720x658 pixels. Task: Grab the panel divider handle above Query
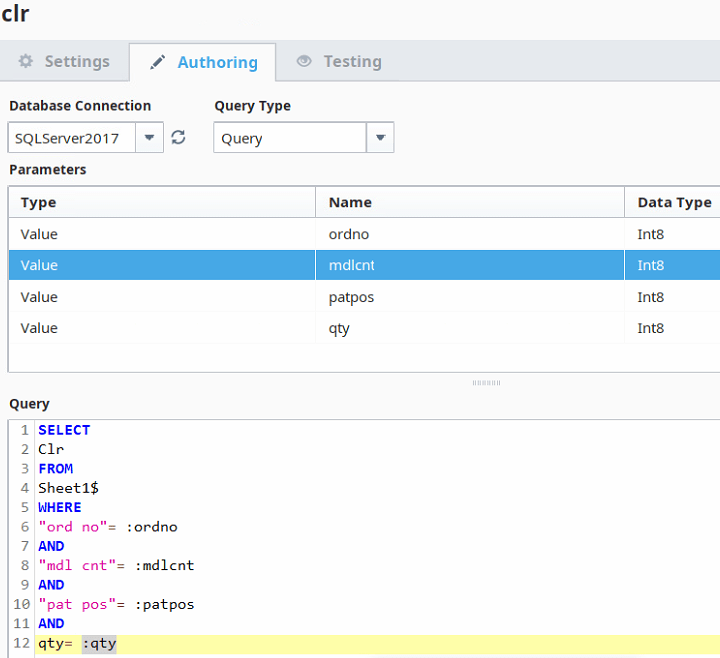pos(486,382)
